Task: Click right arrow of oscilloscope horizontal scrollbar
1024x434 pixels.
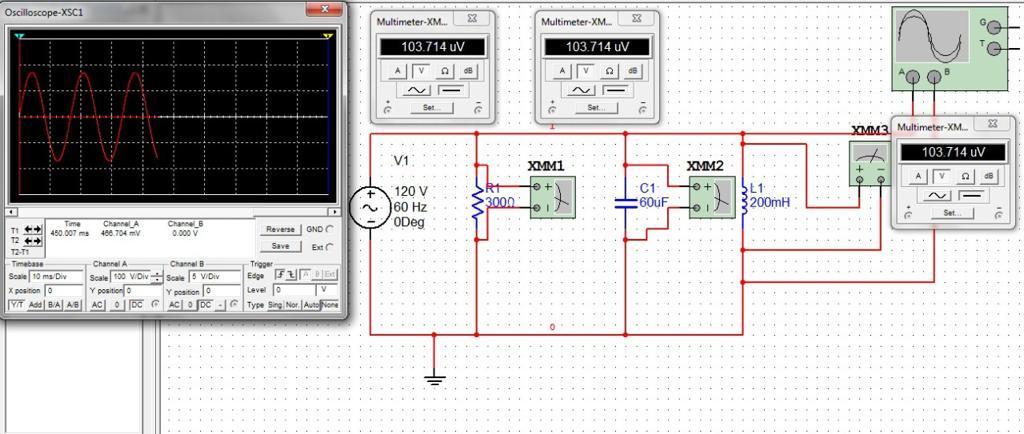Action: pyautogui.click(x=335, y=212)
